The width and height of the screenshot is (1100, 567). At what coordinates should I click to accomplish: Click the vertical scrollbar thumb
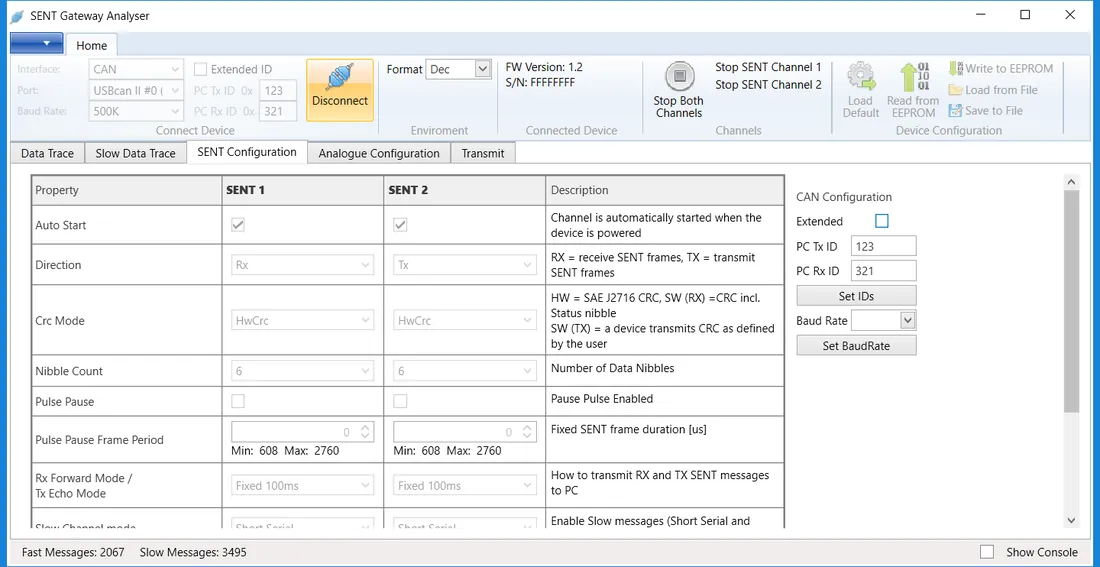click(1071, 301)
